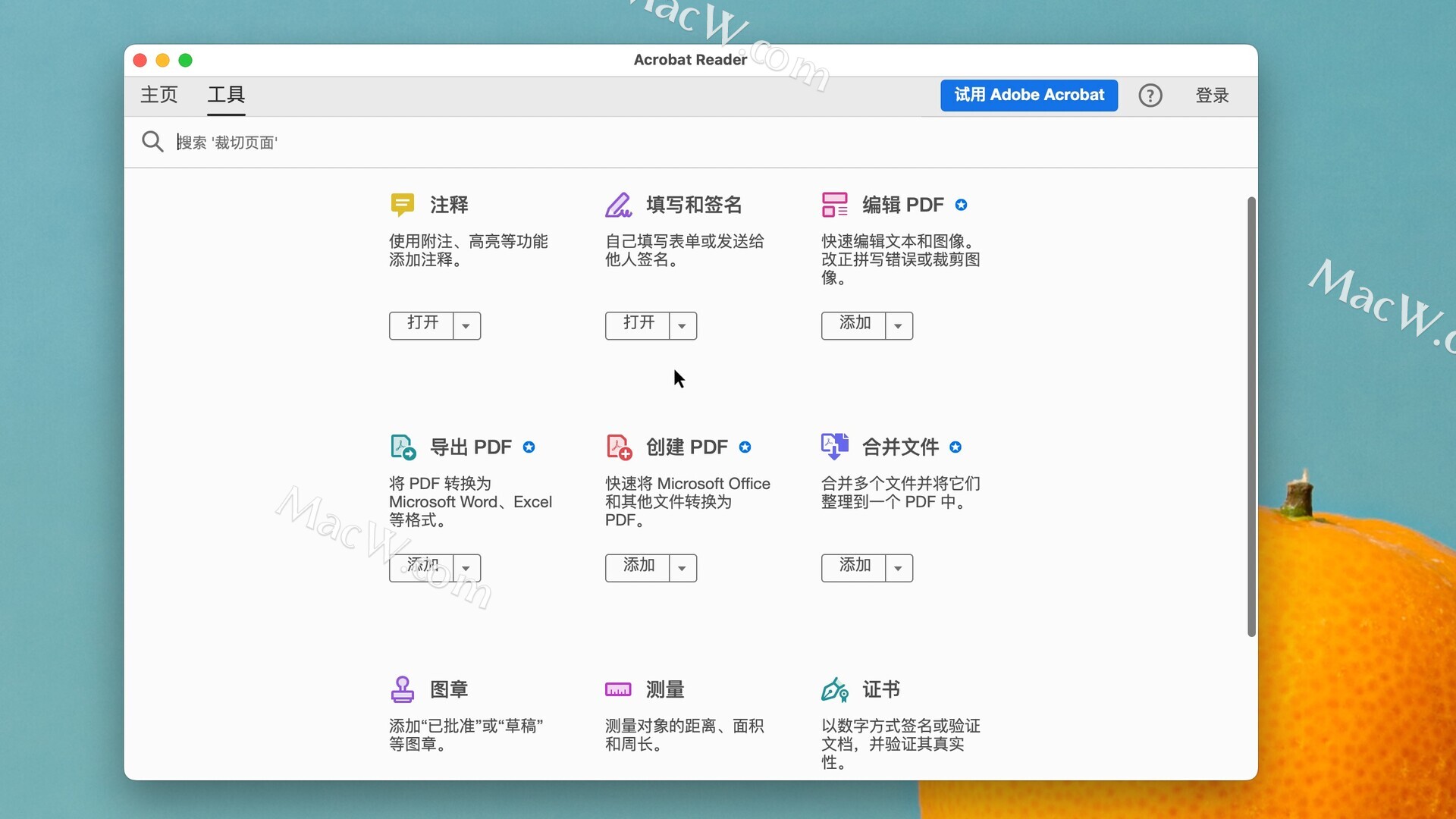This screenshot has height=819, width=1456.
Task: Click the description 快速编辑文本和图像
Action: [x=901, y=259]
